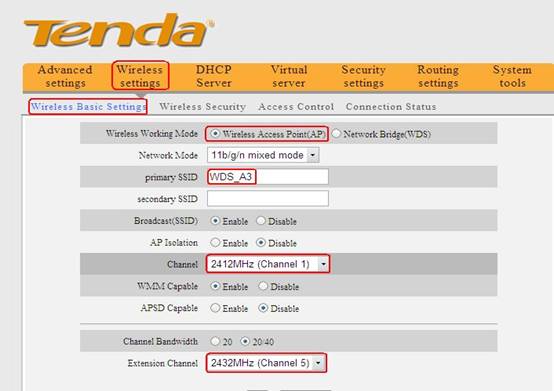Open the Wireless settings tab
The image size is (554, 391).
[140, 76]
